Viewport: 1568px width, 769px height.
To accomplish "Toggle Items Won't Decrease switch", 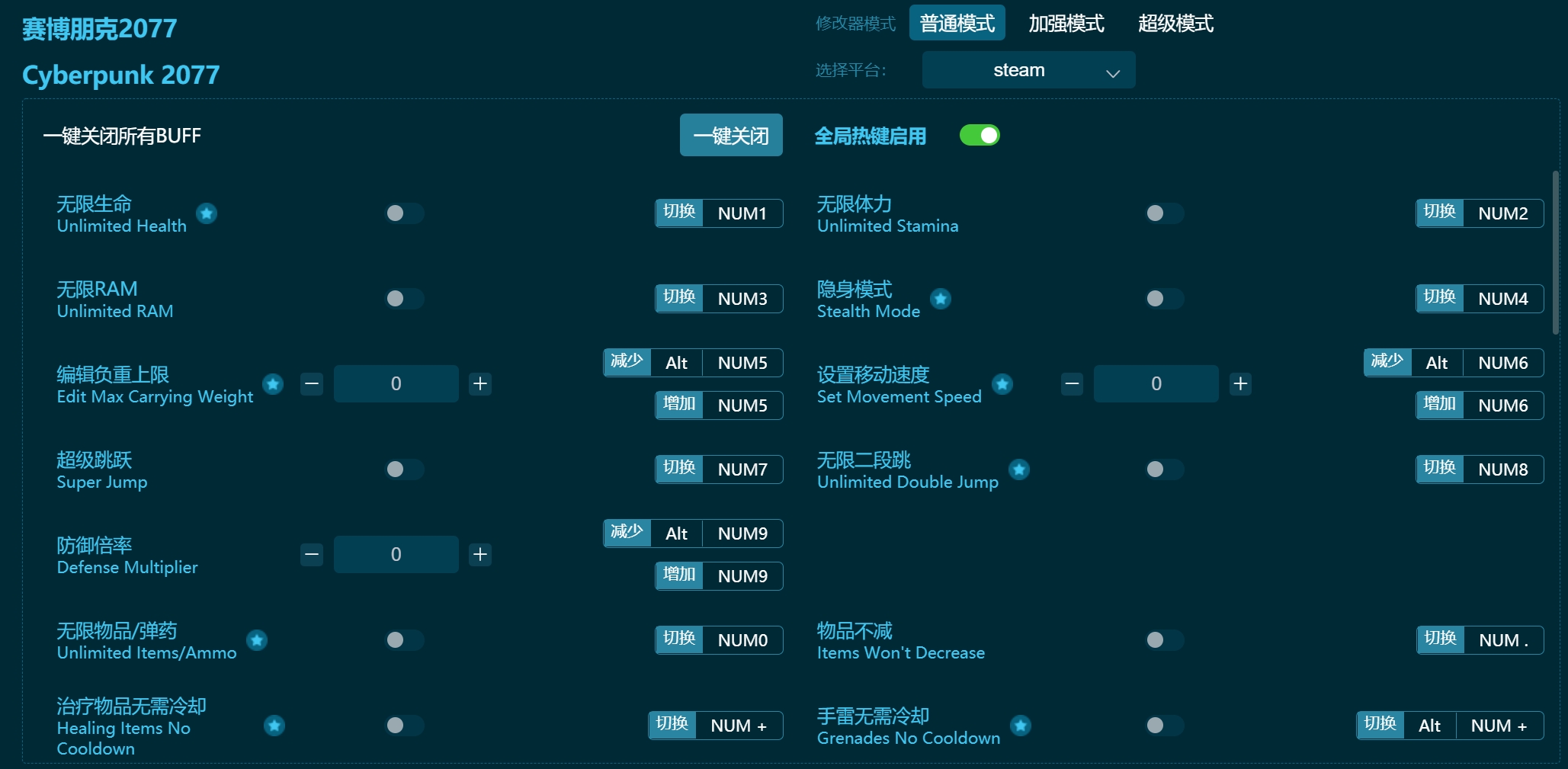I will pyautogui.click(x=1165, y=640).
